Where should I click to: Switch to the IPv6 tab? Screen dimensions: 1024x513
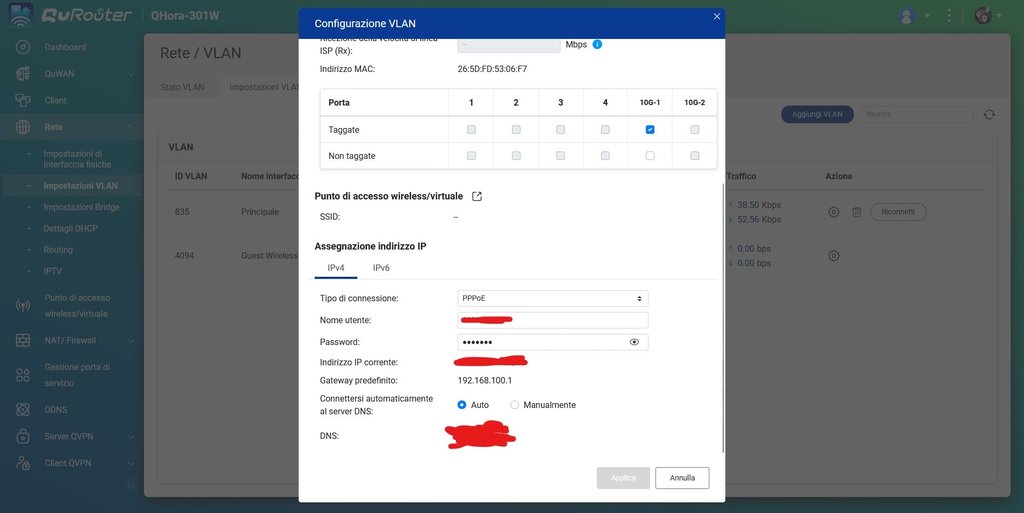click(381, 268)
